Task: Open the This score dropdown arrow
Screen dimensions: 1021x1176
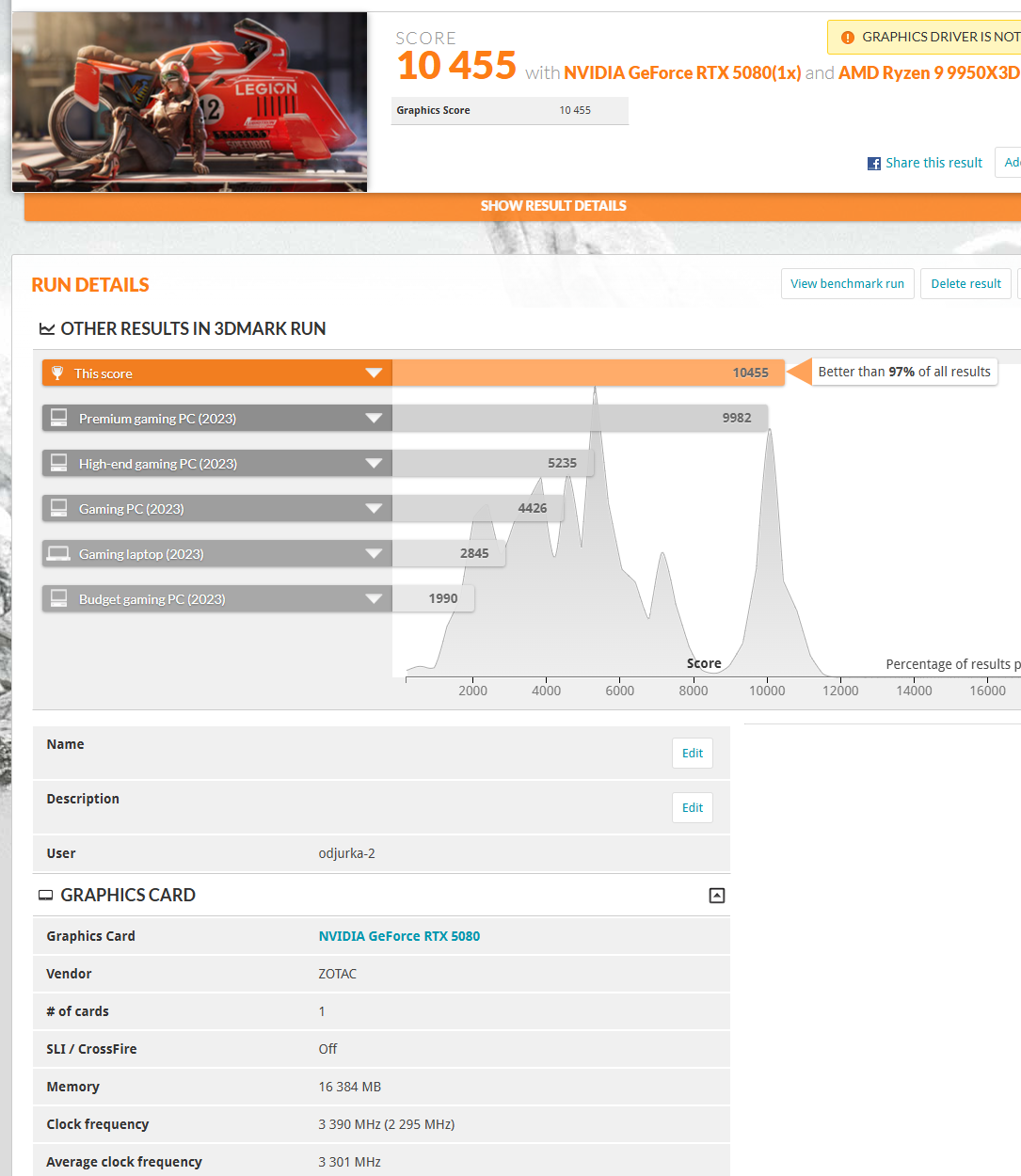Action: pos(374,373)
